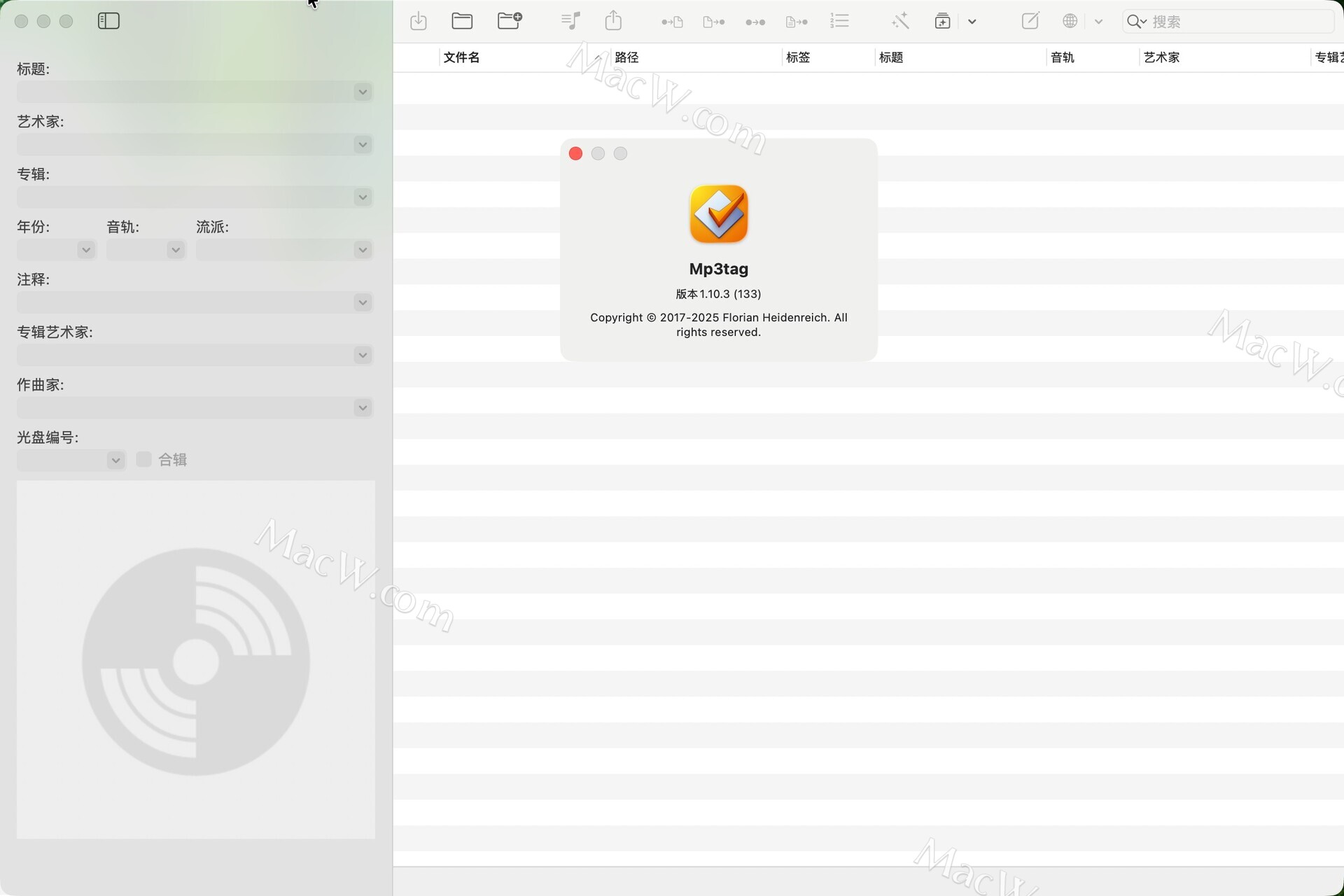Viewport: 1344px width, 896px height.
Task: Click the Share/export toolbar icon
Action: [x=613, y=21]
